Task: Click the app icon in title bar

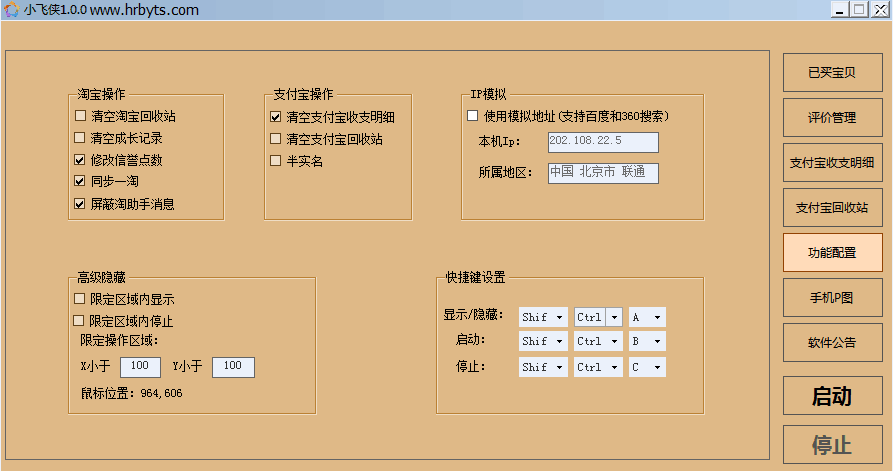Action: pos(11,10)
